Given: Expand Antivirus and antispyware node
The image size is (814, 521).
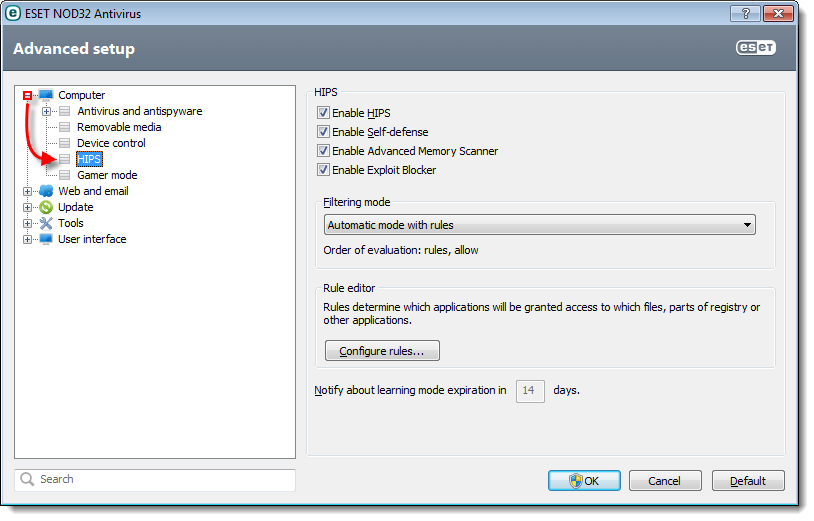Looking at the screenshot, I should [46, 112].
